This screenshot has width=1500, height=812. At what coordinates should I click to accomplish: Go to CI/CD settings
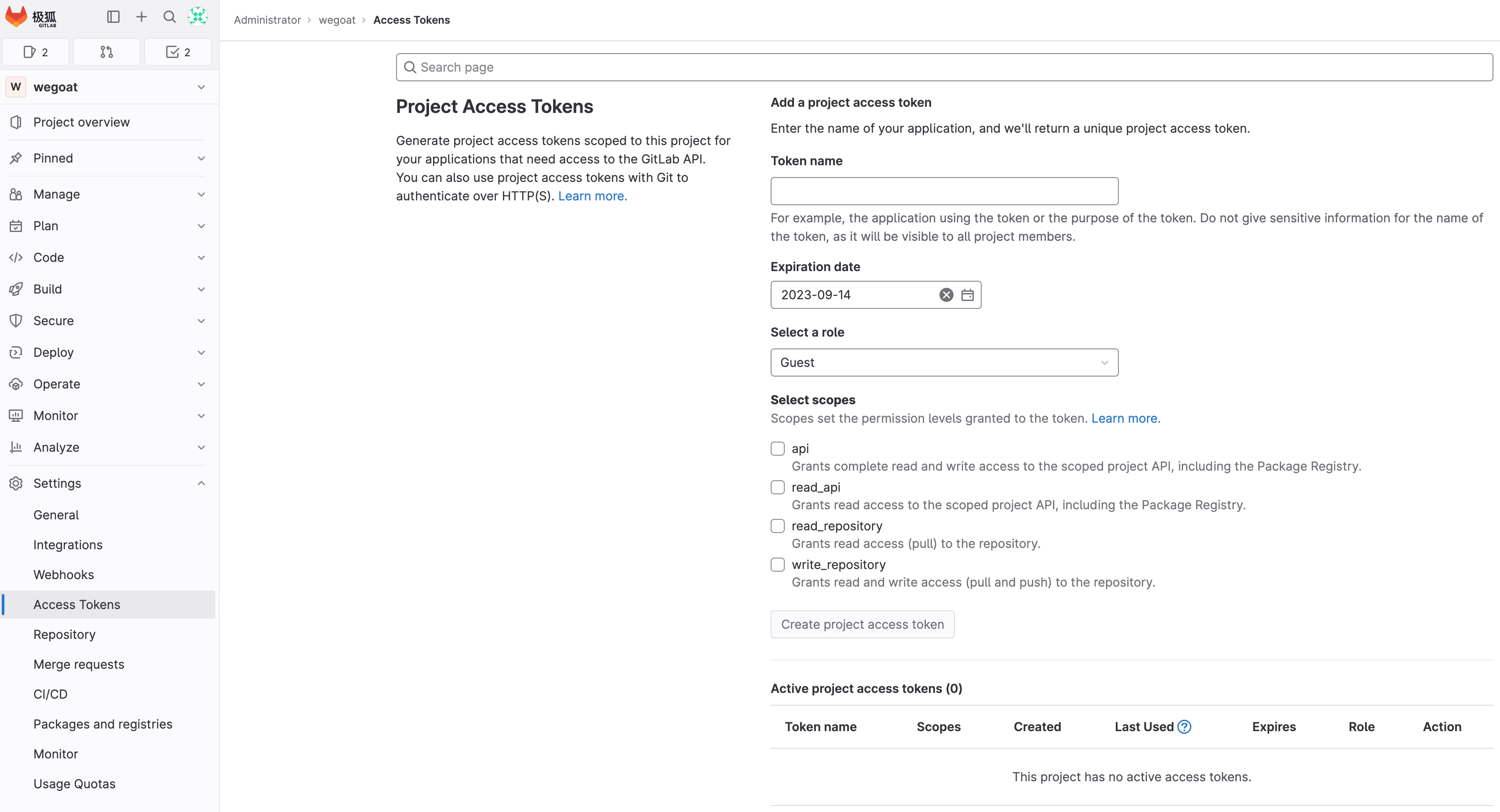[x=51, y=694]
